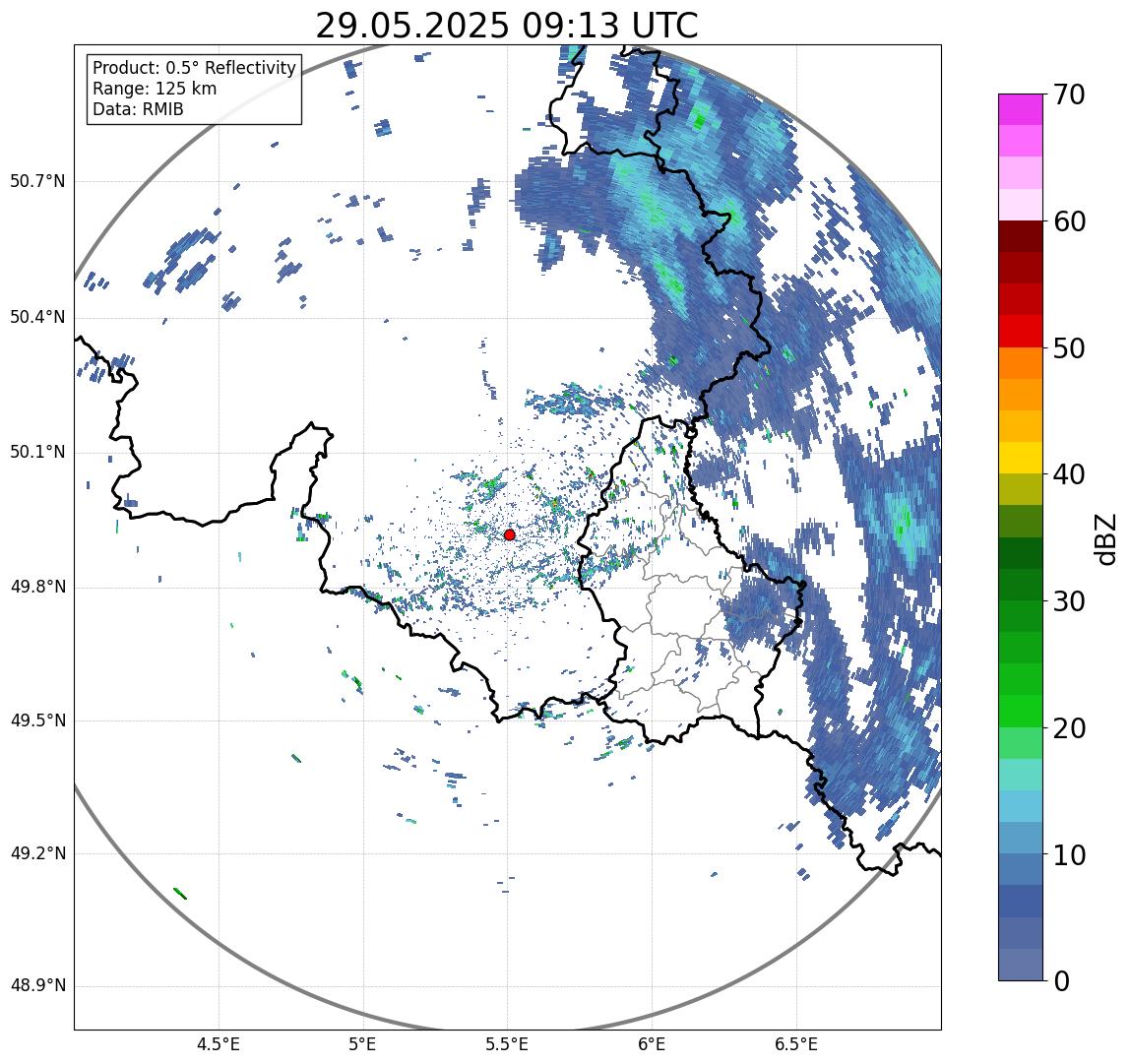Click the latitude label 50.7°N
This screenshot has width=1130, height=1064.
click(x=37, y=181)
